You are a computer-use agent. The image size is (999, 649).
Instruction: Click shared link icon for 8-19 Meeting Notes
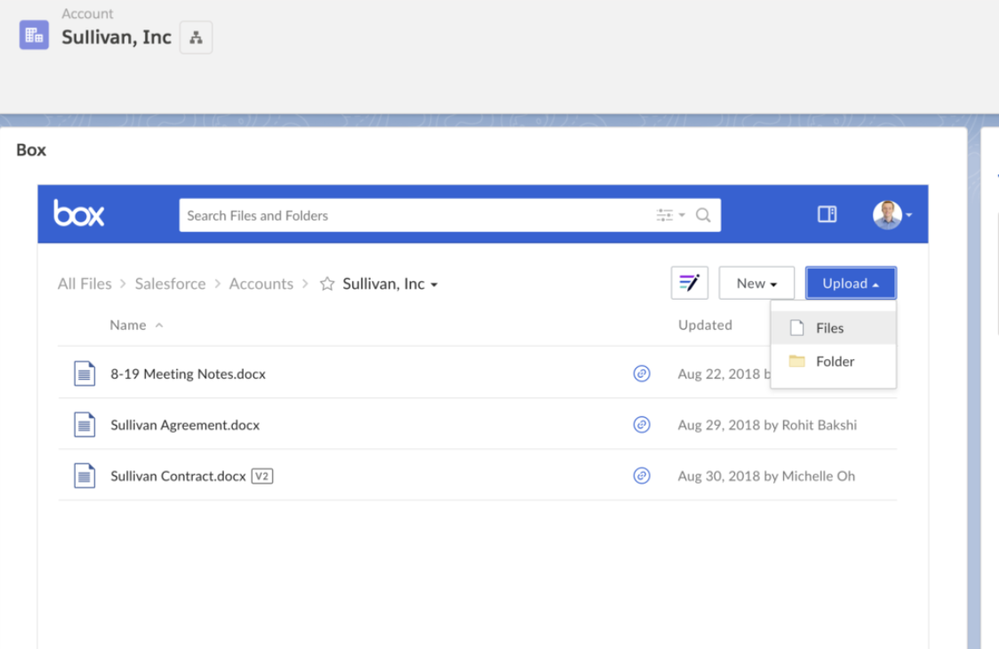[x=642, y=374]
